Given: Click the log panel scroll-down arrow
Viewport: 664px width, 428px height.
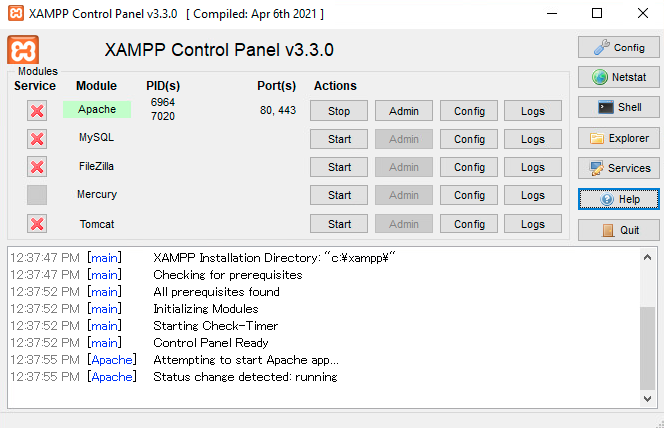Looking at the screenshot, I should pyautogui.click(x=647, y=398).
